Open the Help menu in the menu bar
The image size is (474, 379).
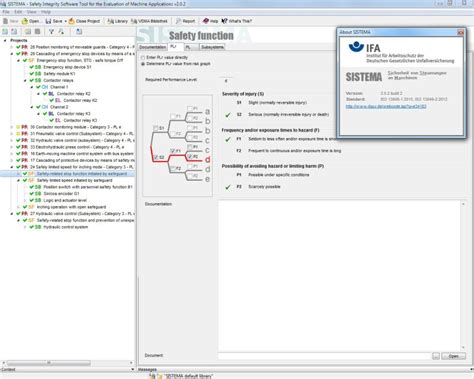point(46,12)
